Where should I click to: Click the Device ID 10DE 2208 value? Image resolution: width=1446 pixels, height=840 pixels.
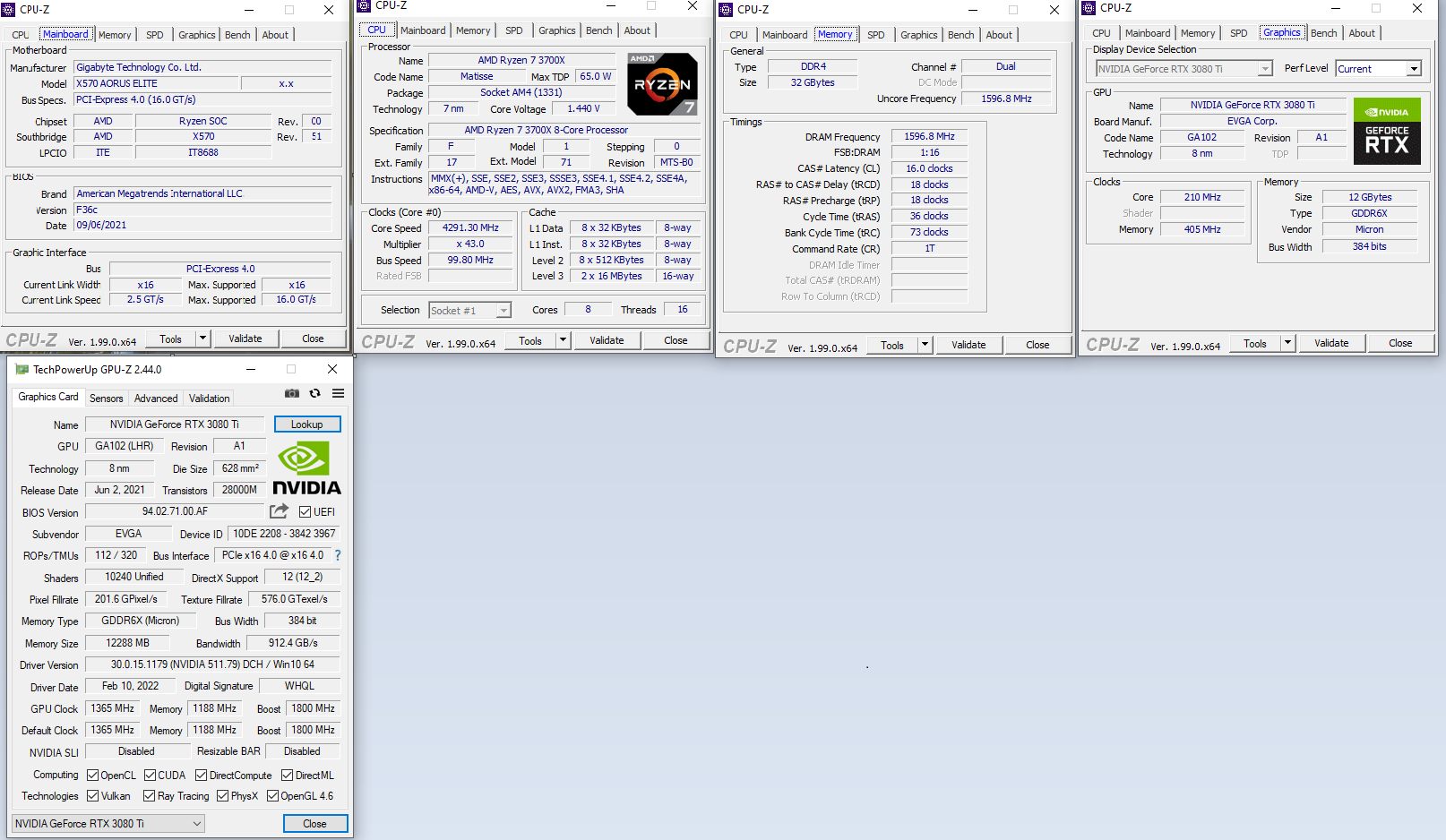point(284,534)
